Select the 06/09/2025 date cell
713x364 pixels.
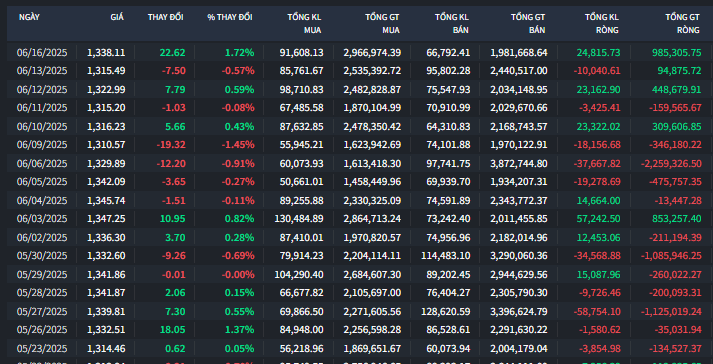[42, 145]
